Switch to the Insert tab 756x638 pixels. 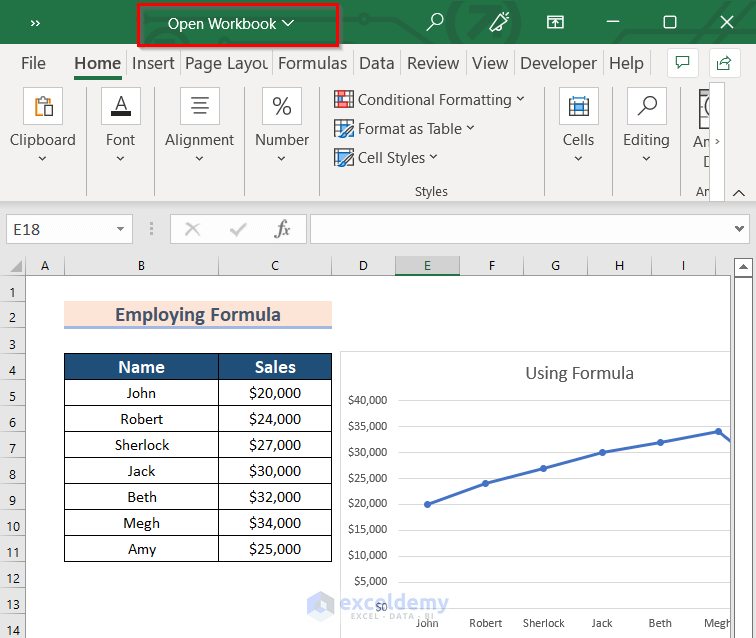tap(153, 63)
